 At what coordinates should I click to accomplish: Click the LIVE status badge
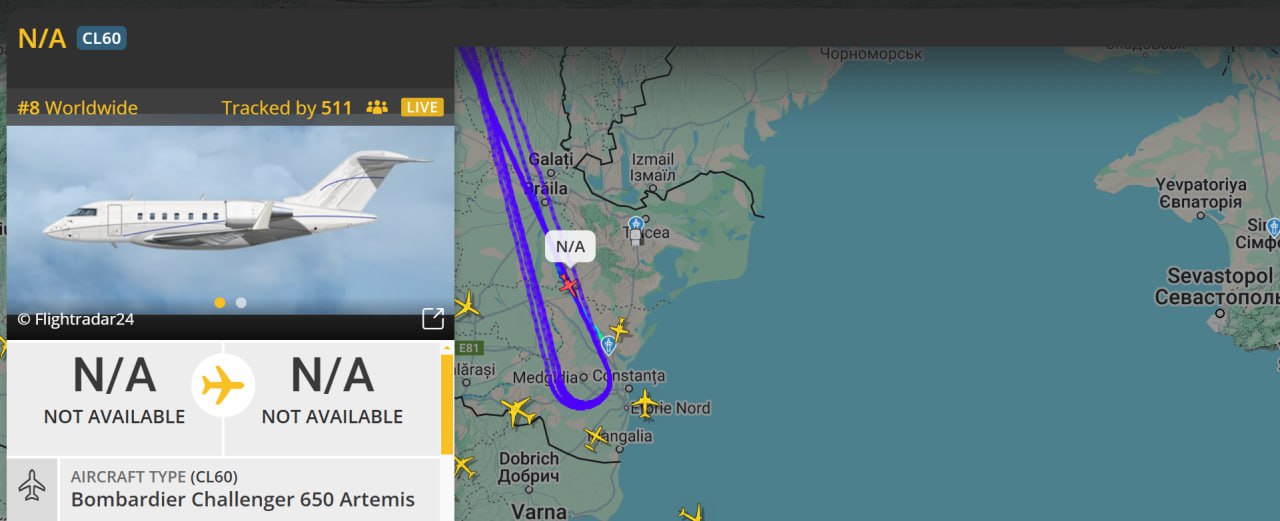point(422,107)
